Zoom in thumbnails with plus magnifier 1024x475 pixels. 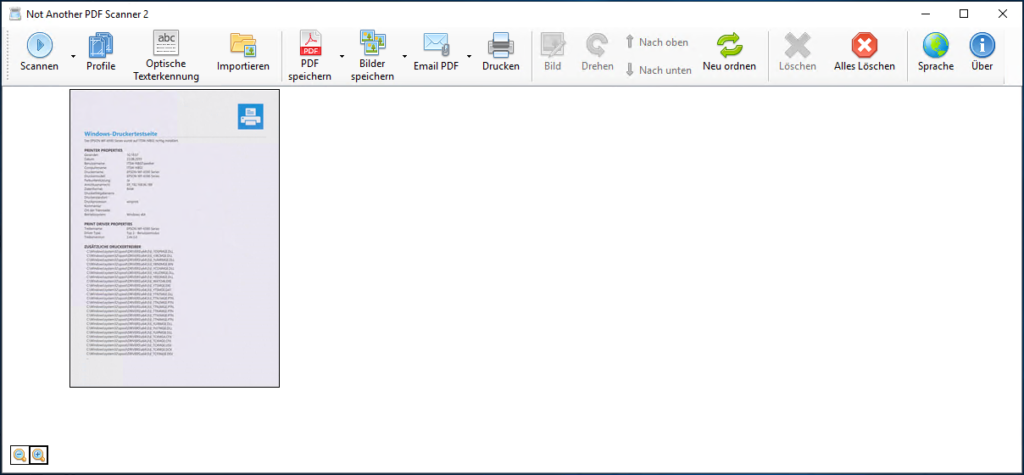[x=39, y=455]
